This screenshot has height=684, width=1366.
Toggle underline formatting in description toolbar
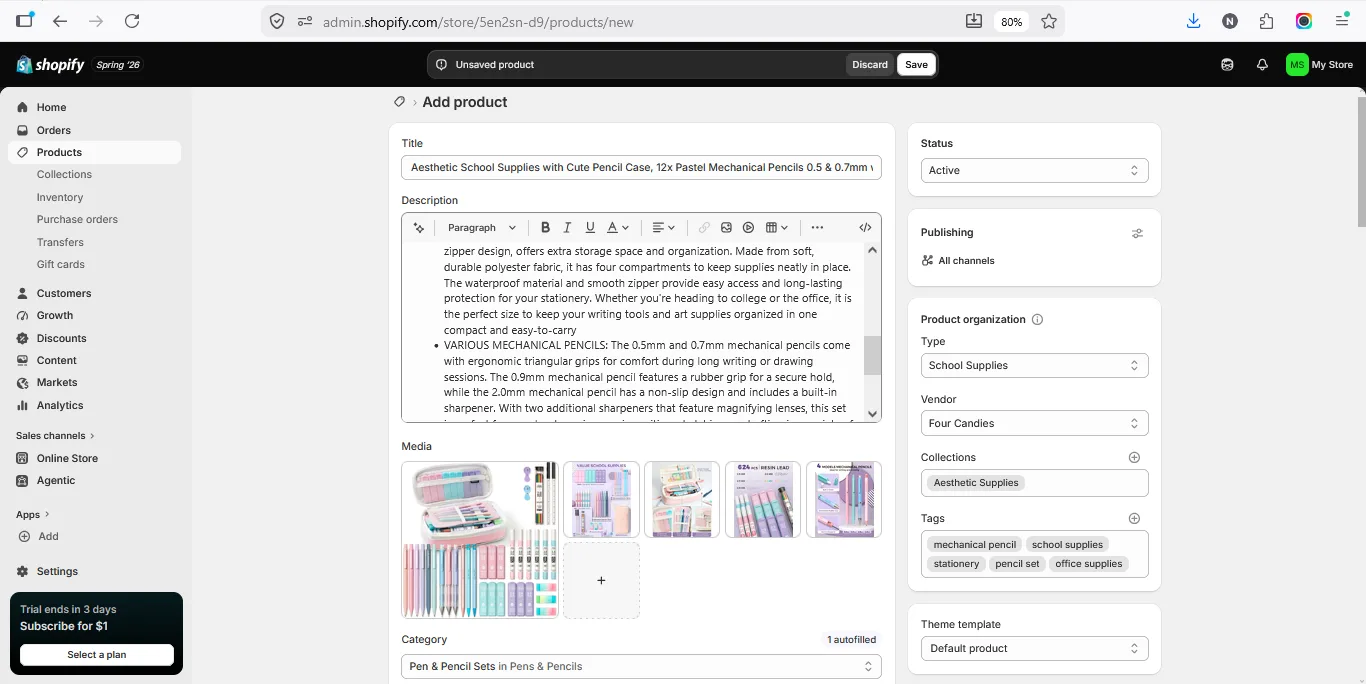[590, 228]
